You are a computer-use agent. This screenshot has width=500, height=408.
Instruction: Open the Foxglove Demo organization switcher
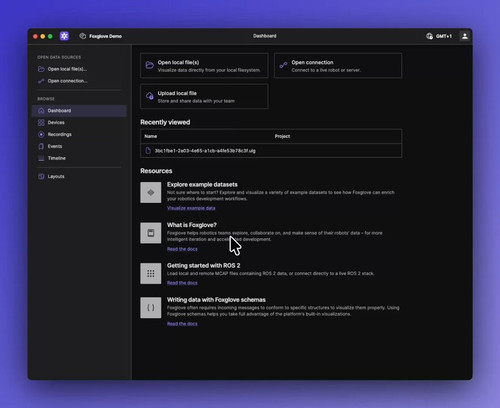(x=101, y=36)
